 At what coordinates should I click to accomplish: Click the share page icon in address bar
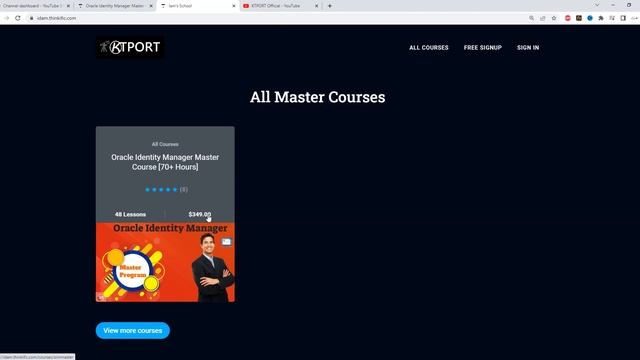click(542, 18)
